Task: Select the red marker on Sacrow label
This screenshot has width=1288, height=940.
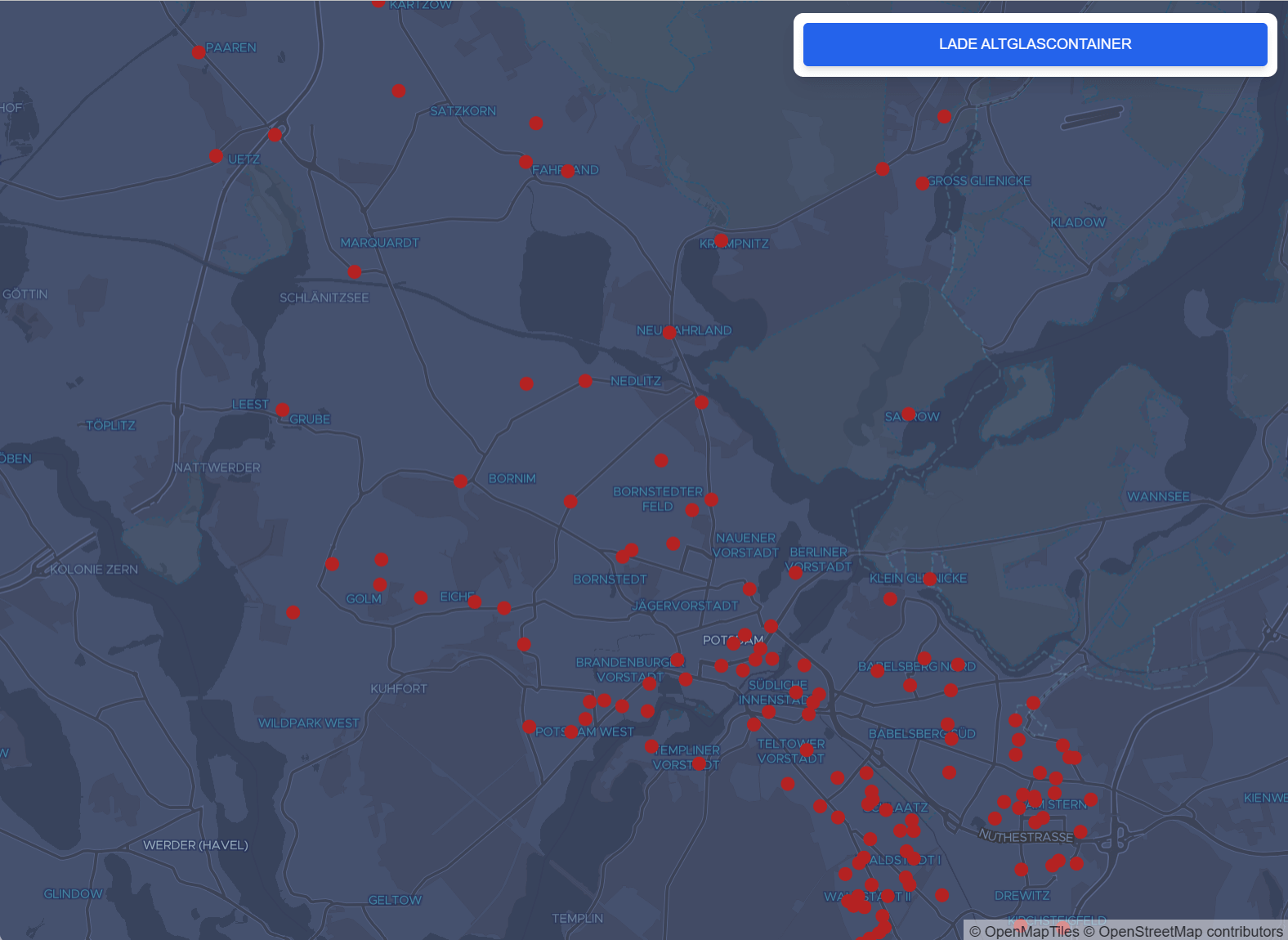Action: pos(908,414)
